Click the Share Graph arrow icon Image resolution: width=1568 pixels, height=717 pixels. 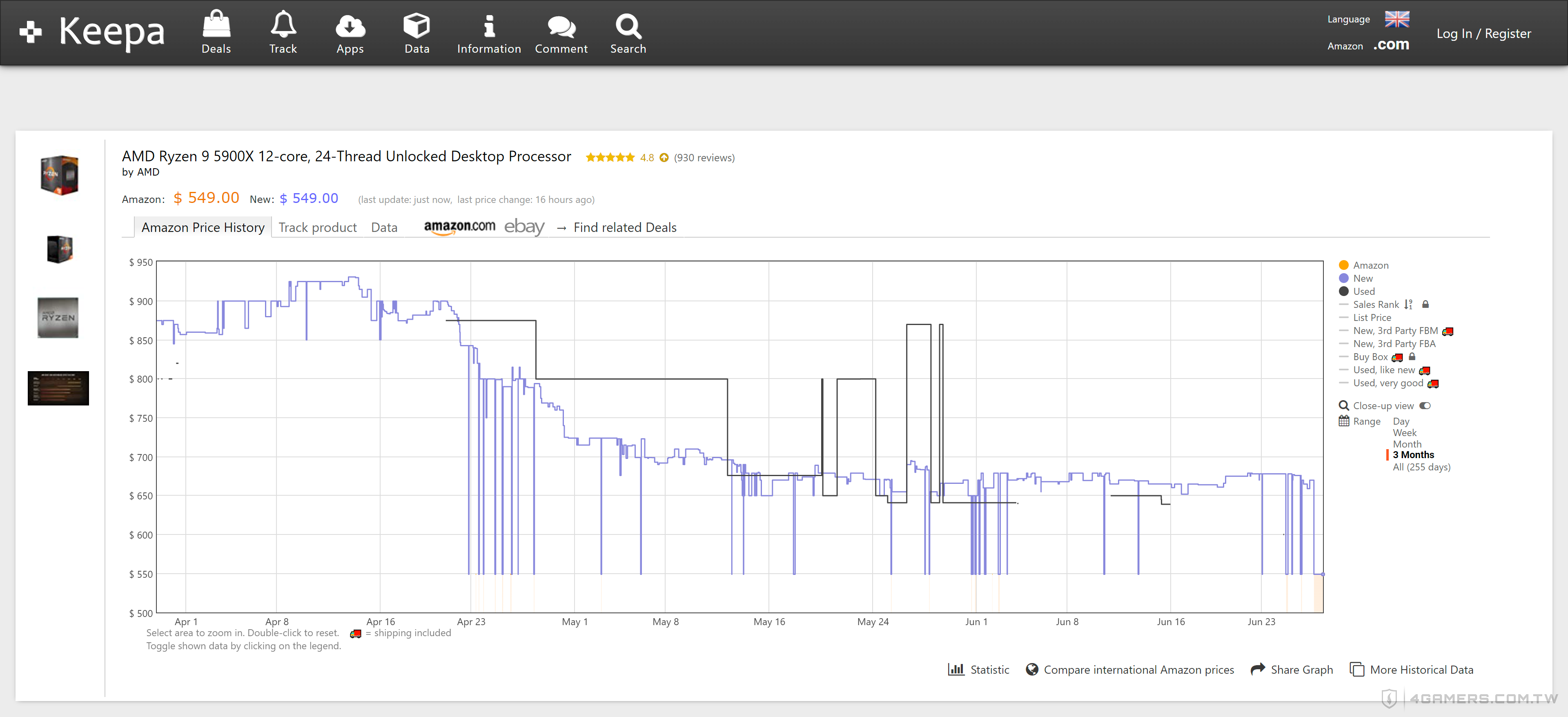point(1258,668)
